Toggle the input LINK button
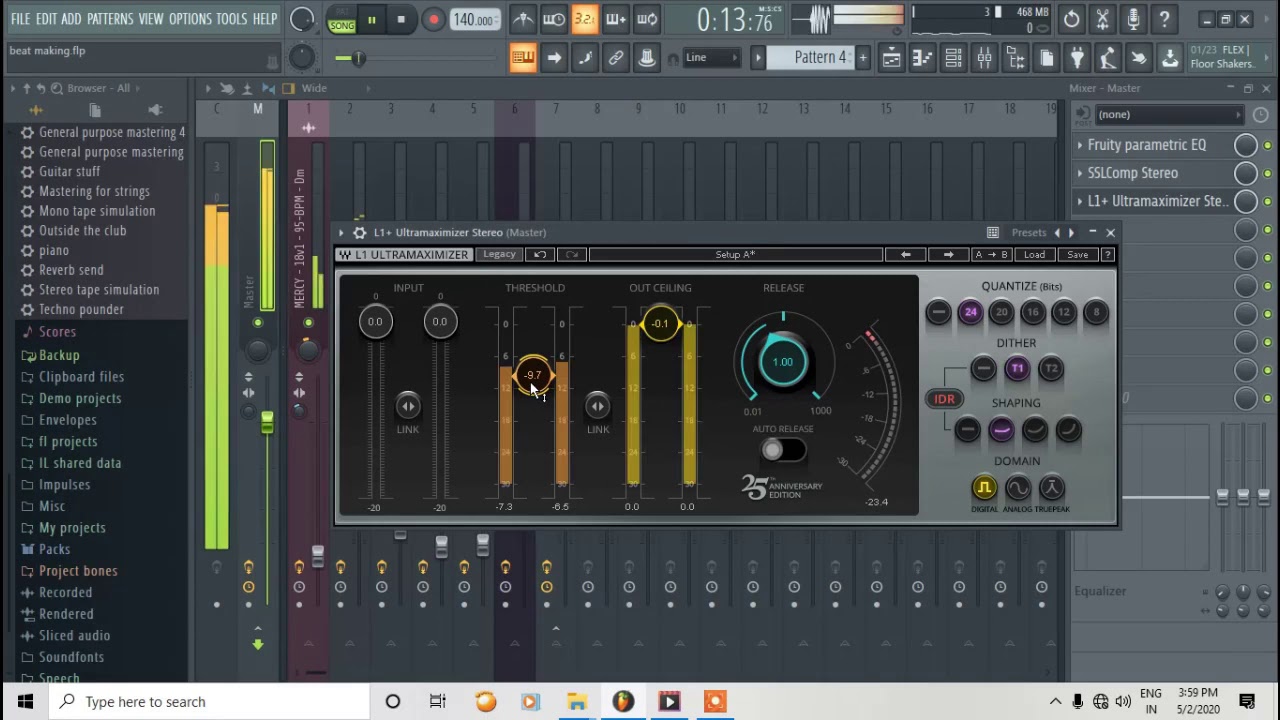This screenshot has height=720, width=1280. click(x=407, y=406)
